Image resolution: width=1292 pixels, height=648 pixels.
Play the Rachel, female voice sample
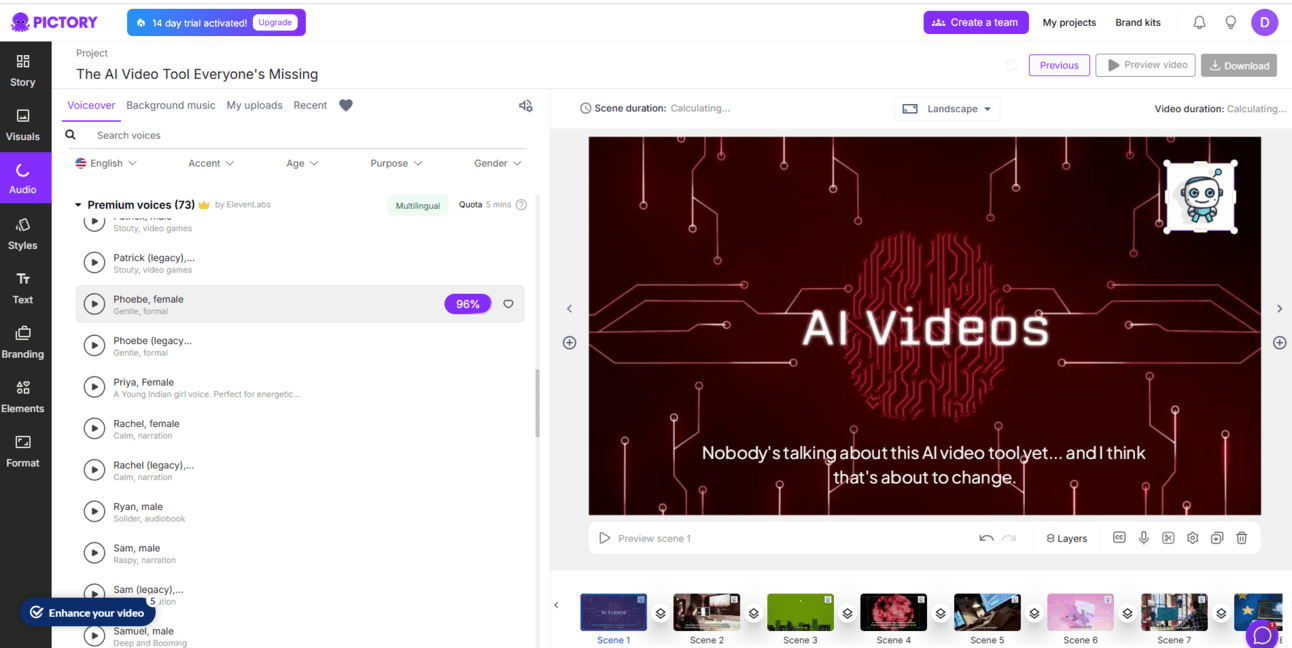tap(94, 428)
